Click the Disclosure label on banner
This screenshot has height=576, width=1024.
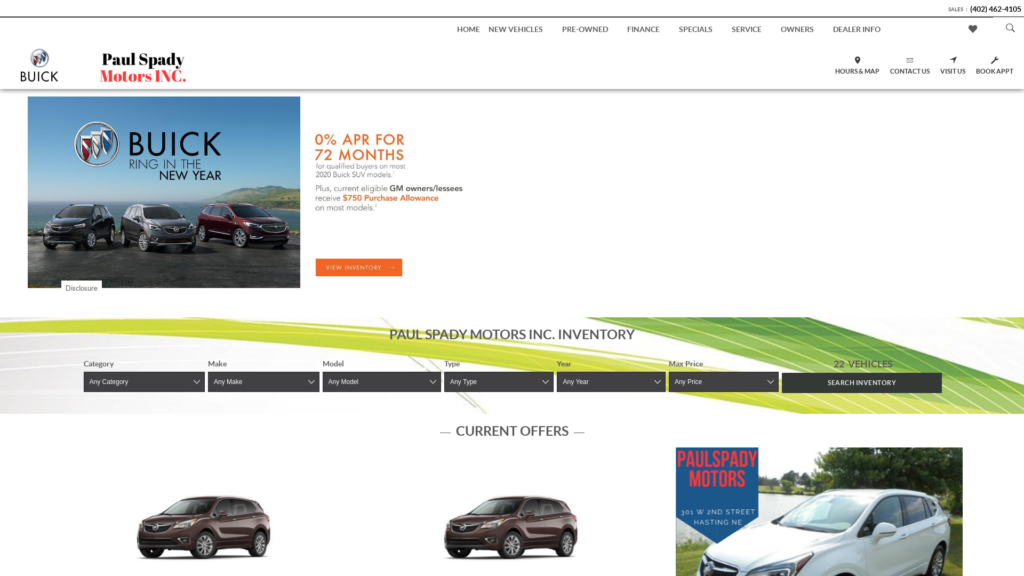click(81, 288)
